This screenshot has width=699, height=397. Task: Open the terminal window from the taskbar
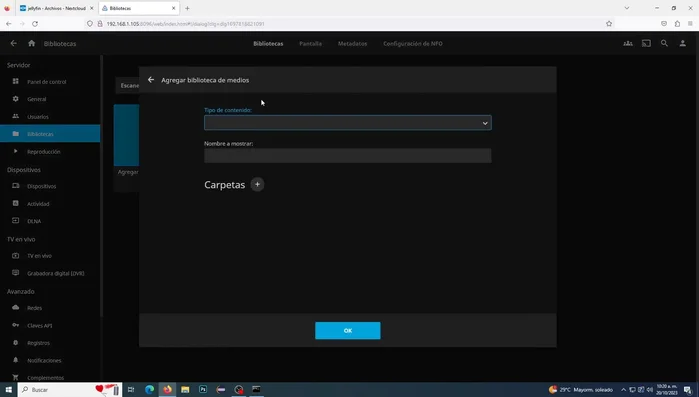tap(256, 389)
